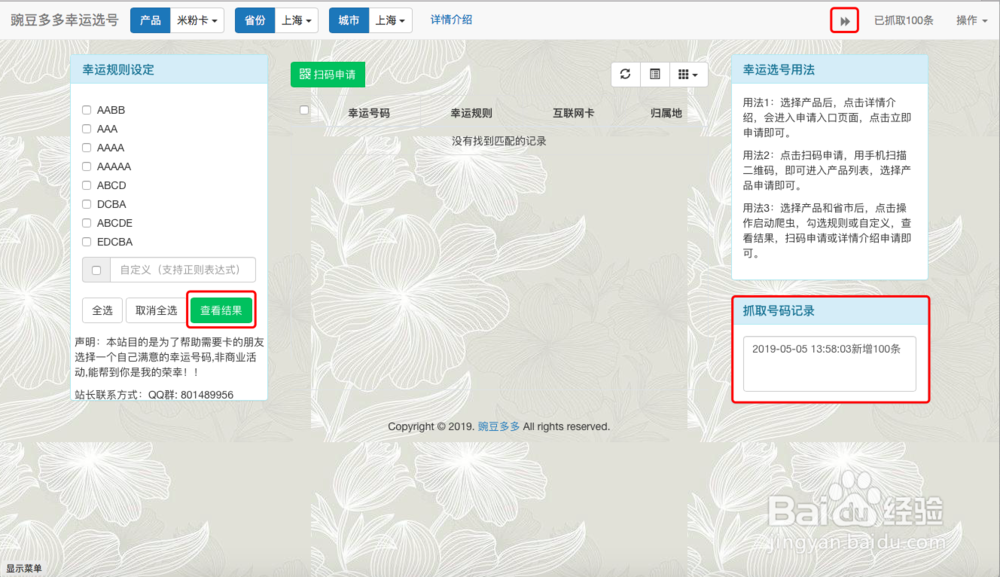Switch to table display view
The image size is (1000, 577).
click(654, 74)
